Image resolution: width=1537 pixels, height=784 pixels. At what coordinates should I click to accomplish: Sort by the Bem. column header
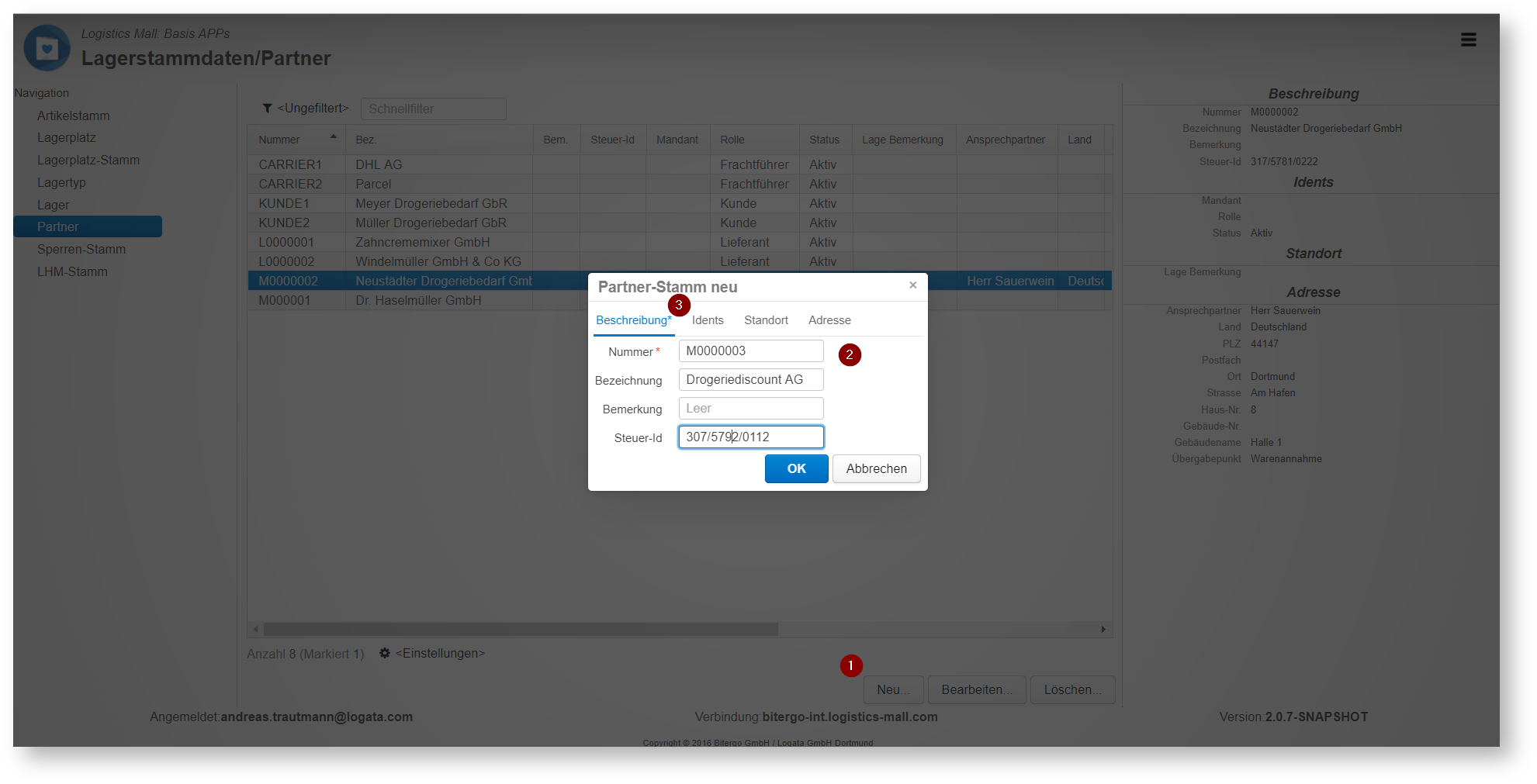[x=556, y=140]
